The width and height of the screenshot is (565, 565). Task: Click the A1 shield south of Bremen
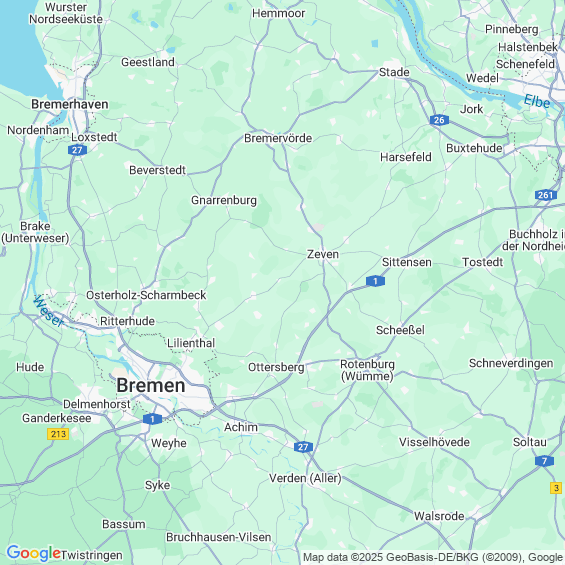152,419
